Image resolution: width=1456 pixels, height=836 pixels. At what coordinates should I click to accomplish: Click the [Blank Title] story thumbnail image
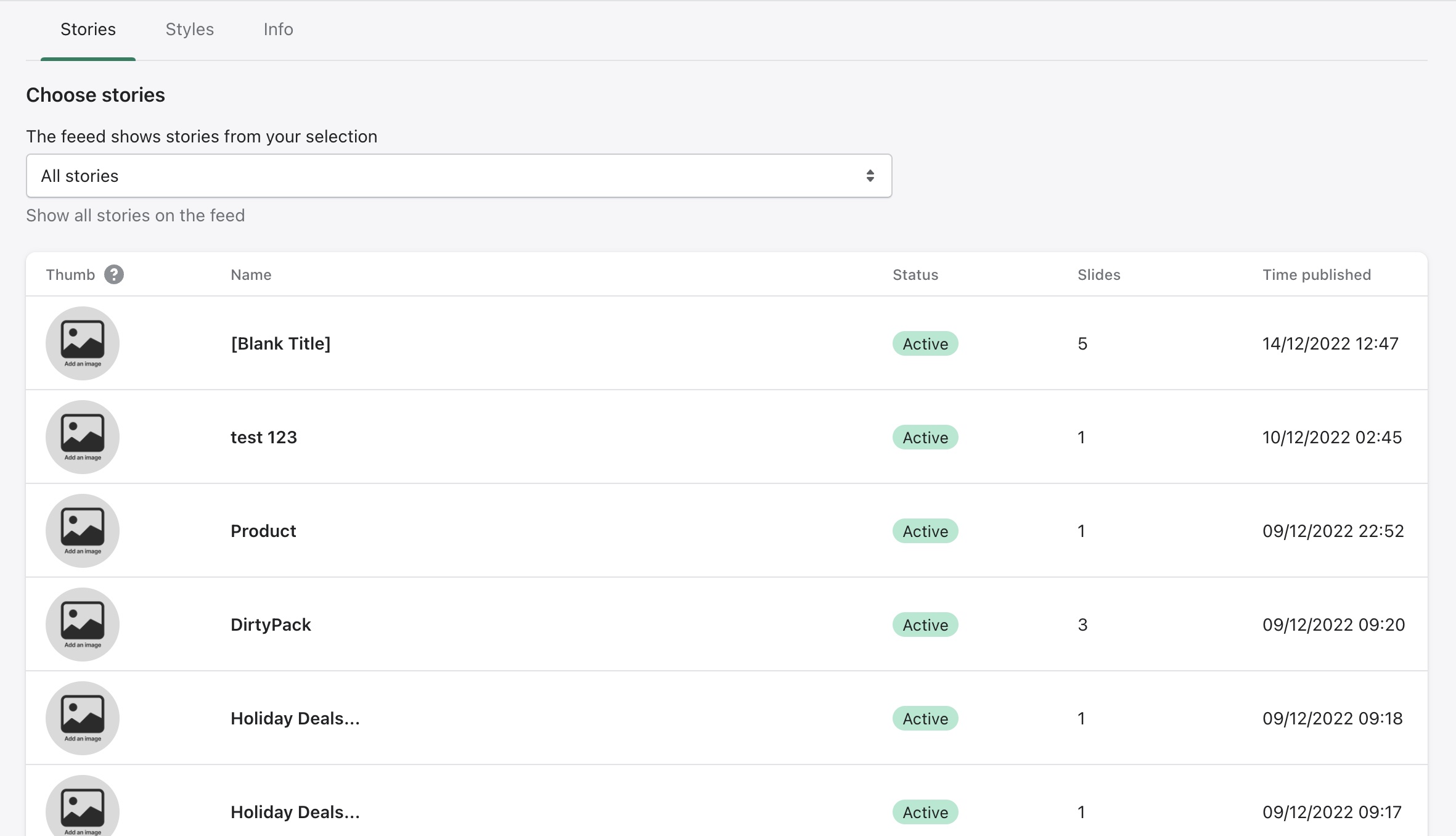[x=83, y=343]
